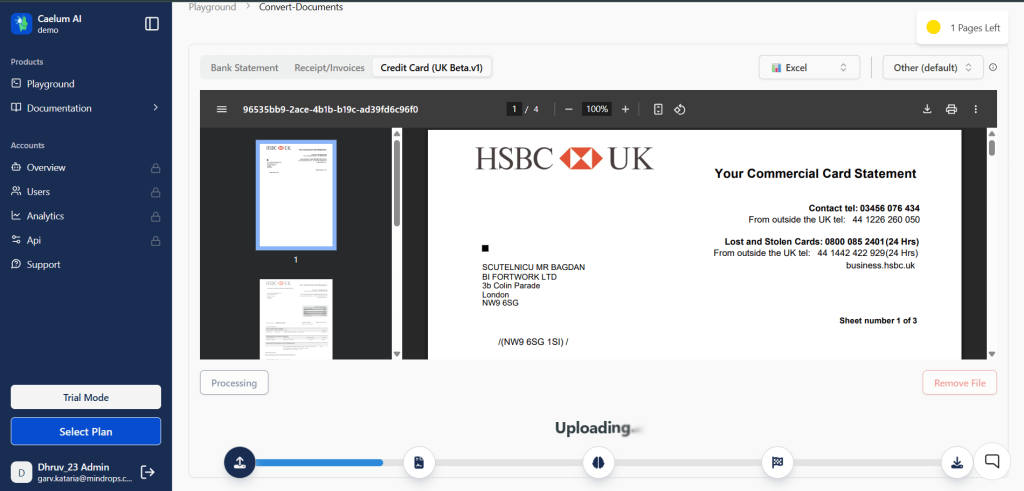Open the Excel output format dropdown
Viewport: 1024px width, 491px height.
(809, 67)
